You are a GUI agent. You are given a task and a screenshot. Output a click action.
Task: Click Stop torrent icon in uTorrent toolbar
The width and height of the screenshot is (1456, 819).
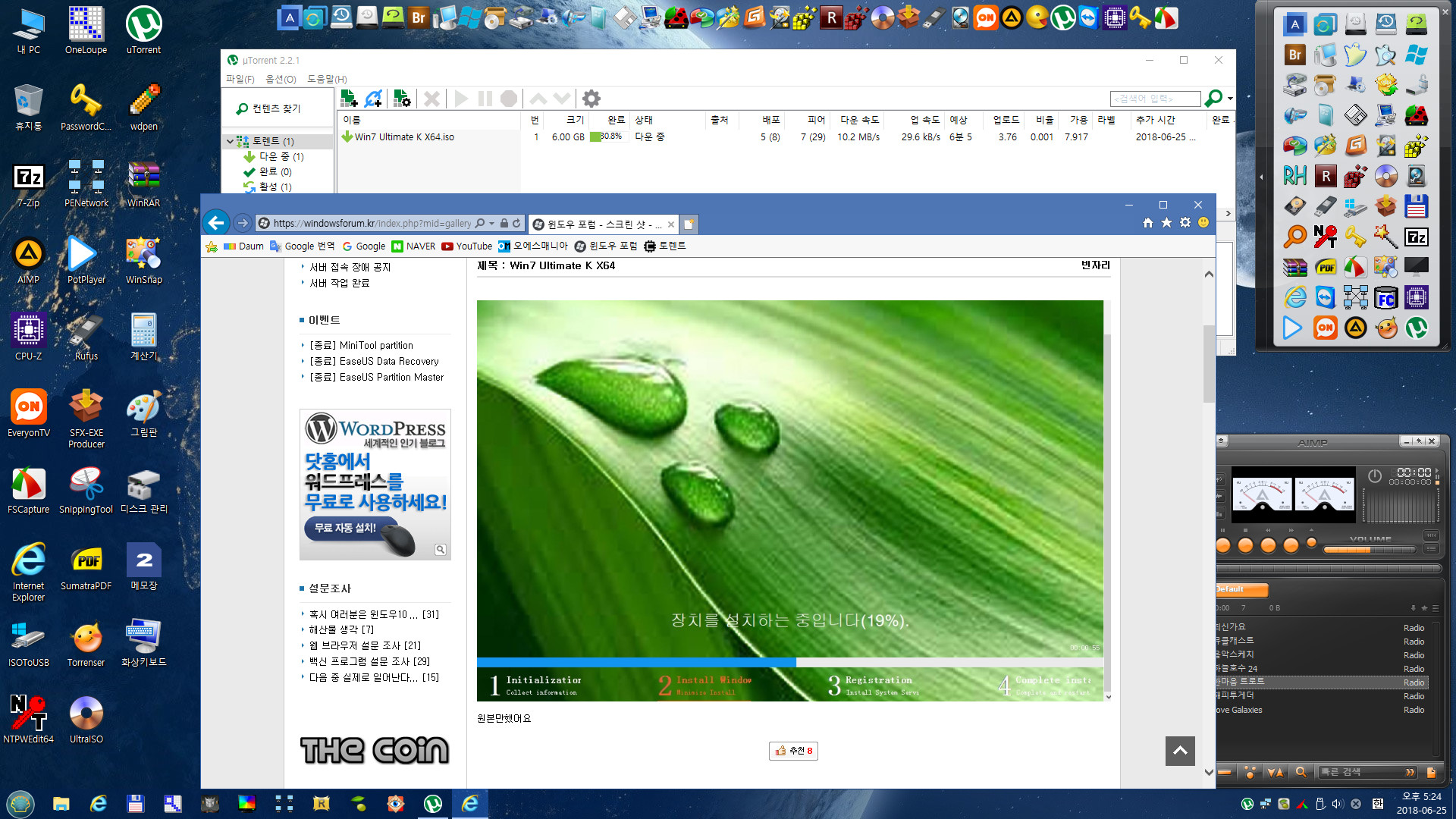point(509,99)
